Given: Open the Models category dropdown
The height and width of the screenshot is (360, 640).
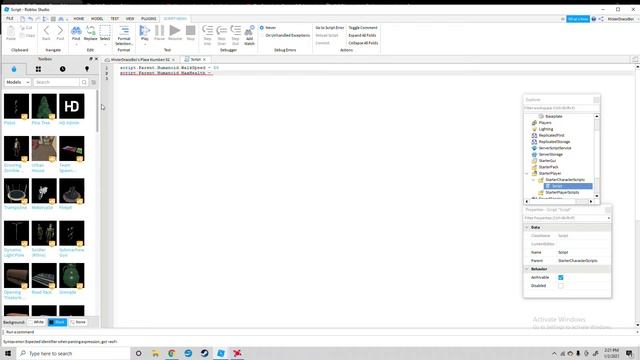Looking at the screenshot, I should tap(18, 82).
